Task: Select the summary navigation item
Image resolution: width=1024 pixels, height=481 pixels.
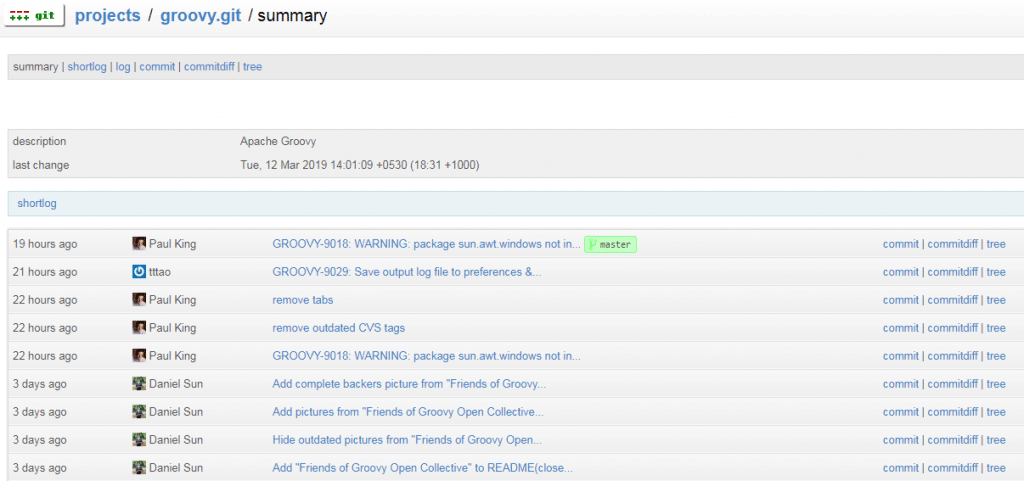Action: pyautogui.click(x=35, y=67)
